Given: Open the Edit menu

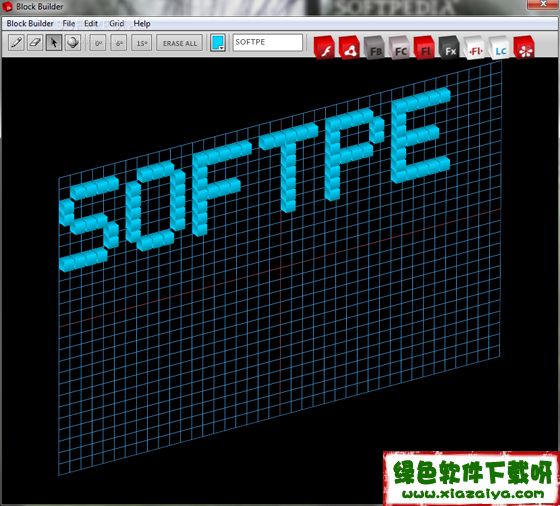Looking at the screenshot, I should point(91,24).
